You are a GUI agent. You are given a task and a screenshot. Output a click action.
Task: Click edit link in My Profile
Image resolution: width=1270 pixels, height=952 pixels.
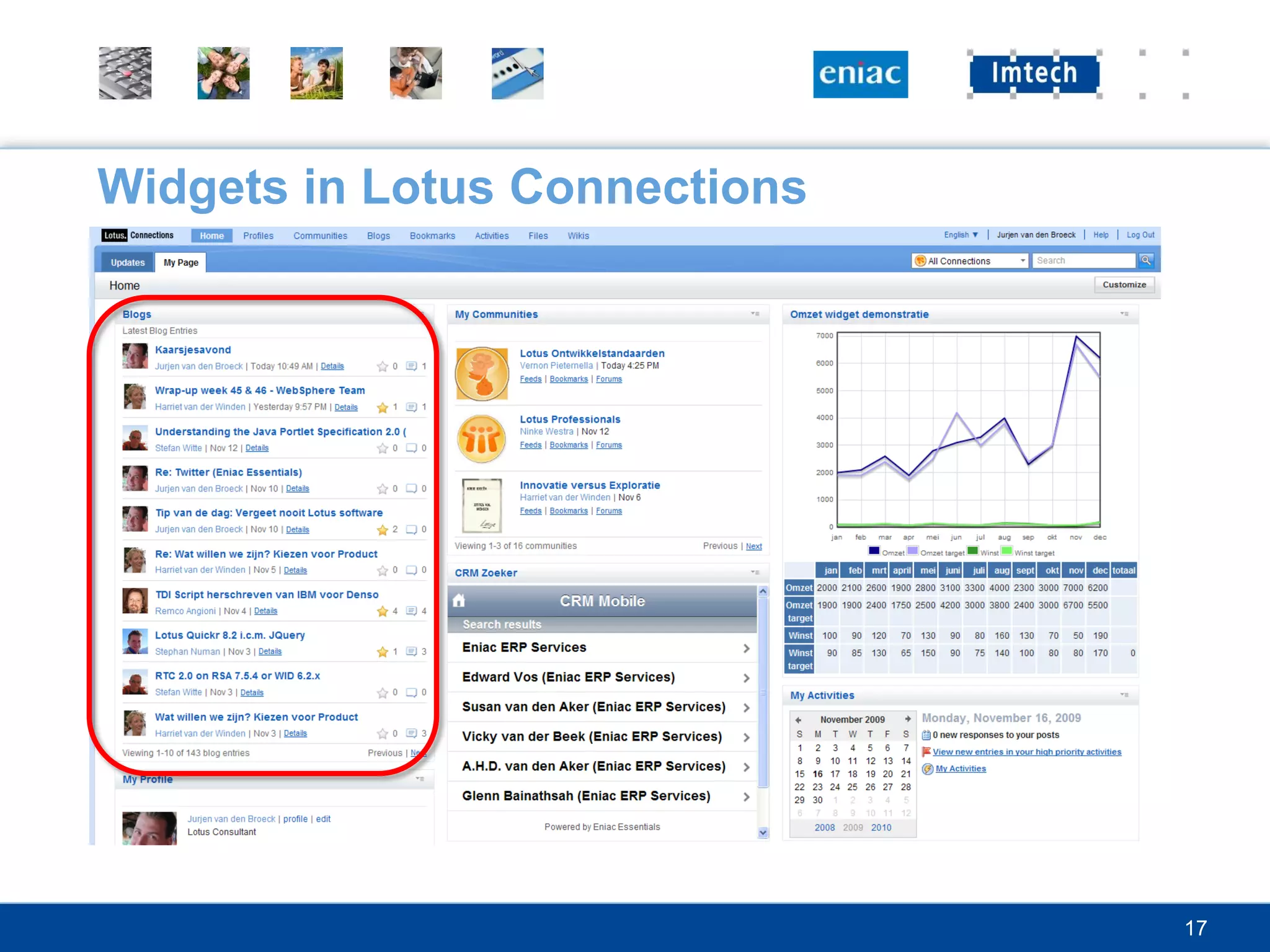[323, 819]
